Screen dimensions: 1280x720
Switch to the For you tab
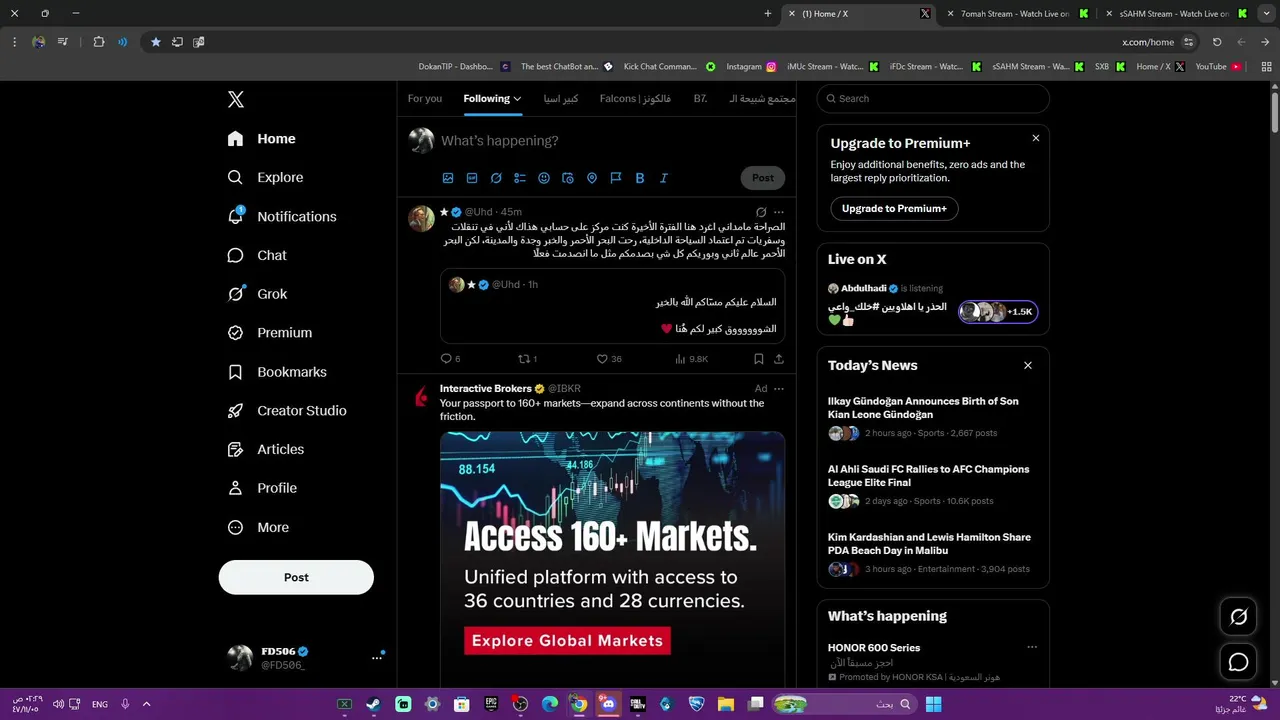point(425,98)
